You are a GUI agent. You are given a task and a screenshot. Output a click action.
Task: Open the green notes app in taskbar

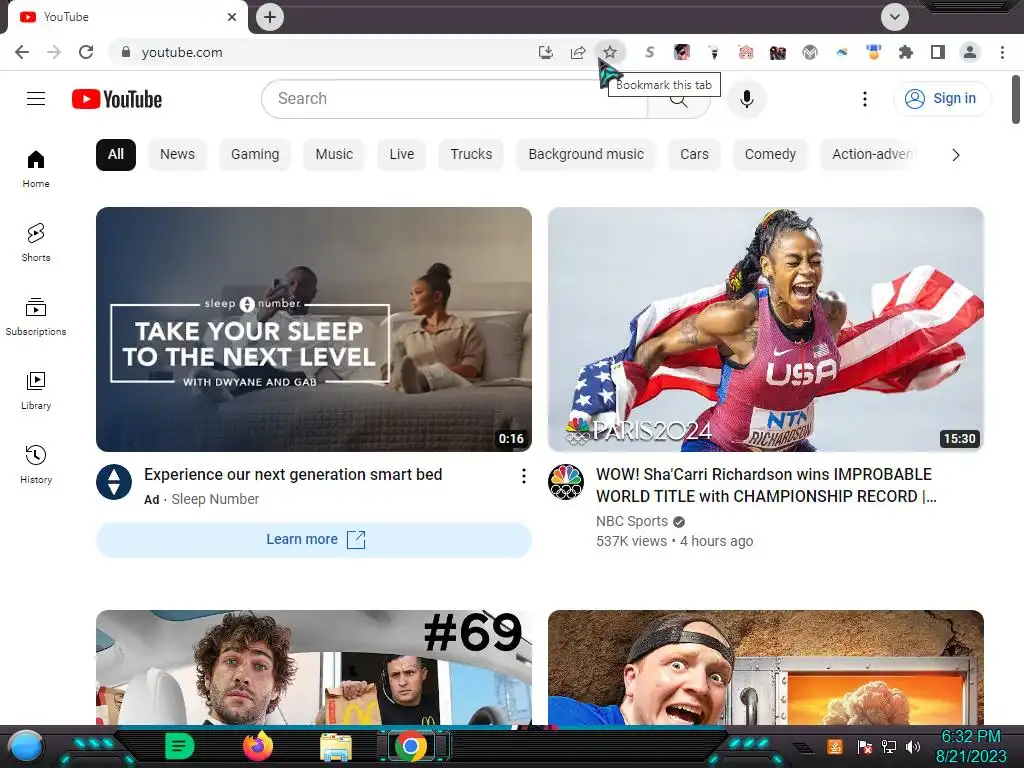click(x=179, y=746)
